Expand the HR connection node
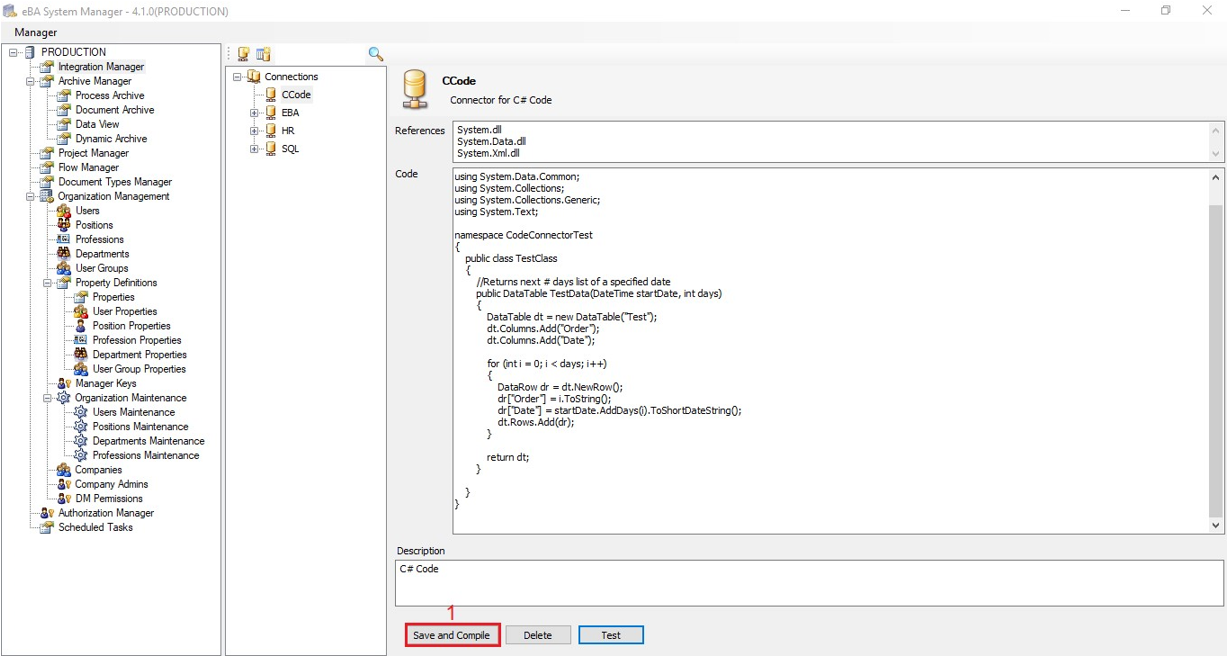Image resolution: width=1228 pixels, height=657 pixels. (254, 131)
